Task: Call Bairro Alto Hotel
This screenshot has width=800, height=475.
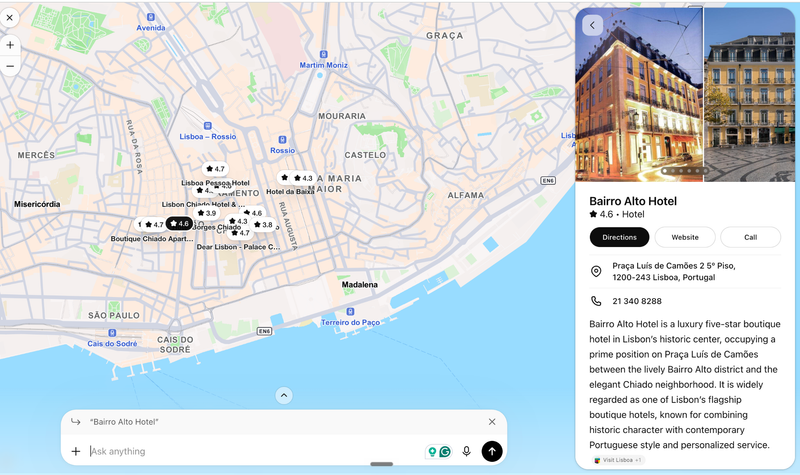Action: 751,237
